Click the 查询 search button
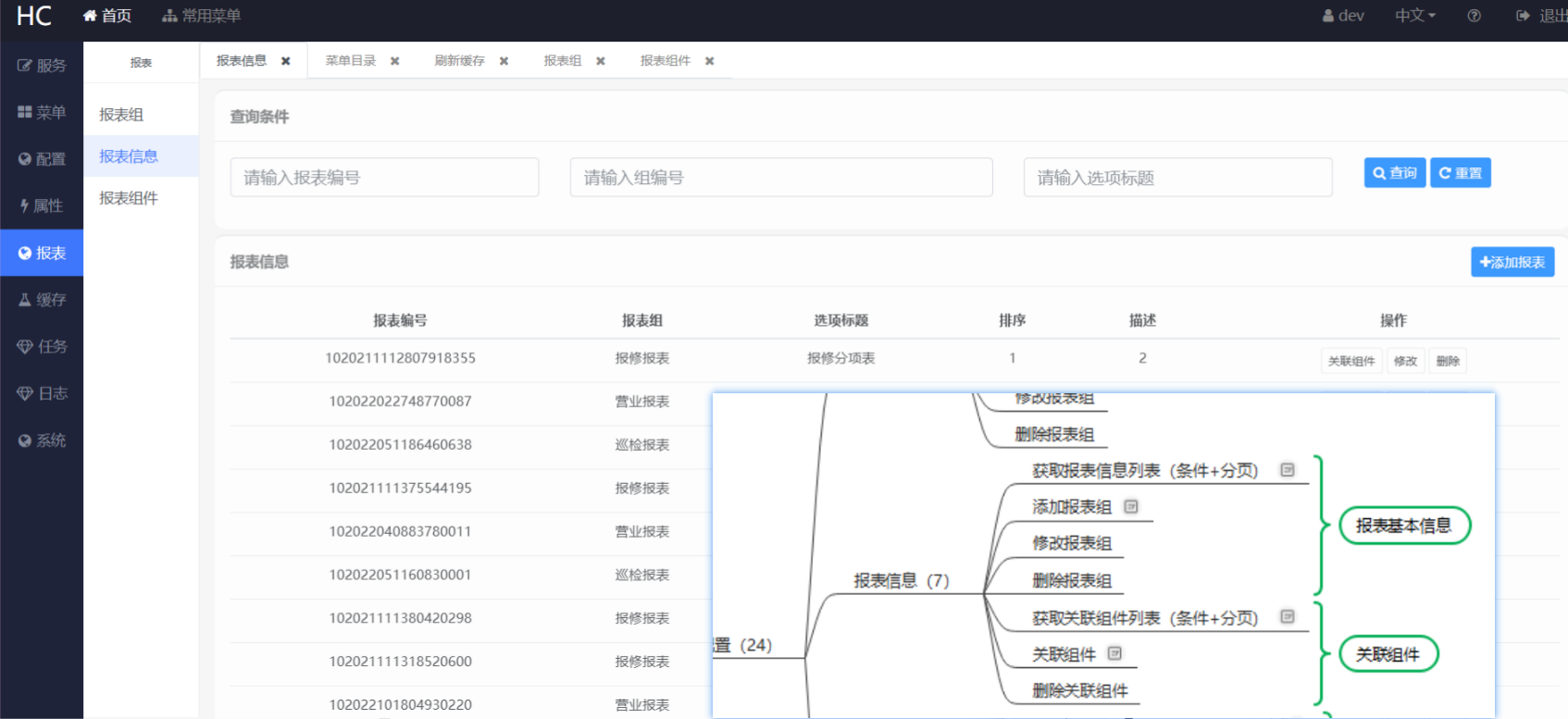The width and height of the screenshot is (1568, 719). tap(1395, 173)
